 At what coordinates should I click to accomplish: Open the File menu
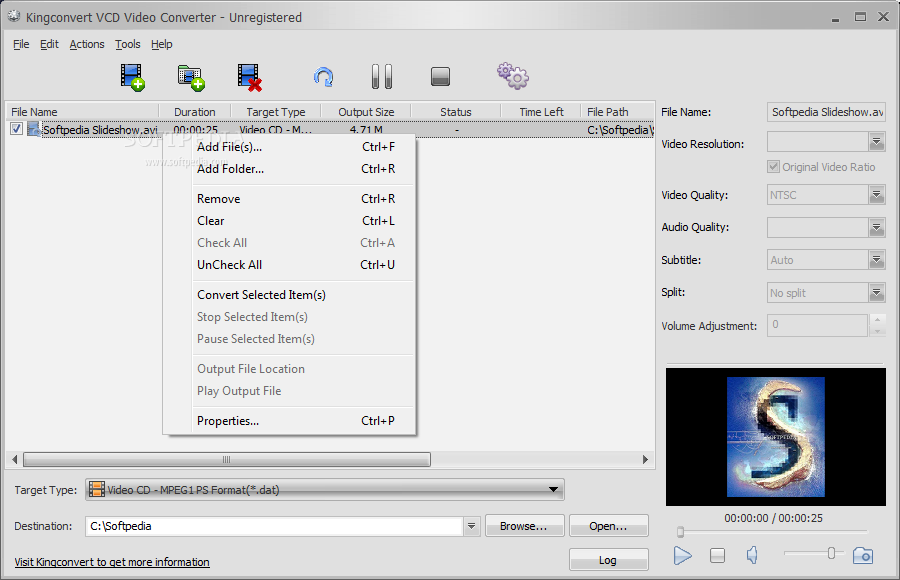click(21, 44)
